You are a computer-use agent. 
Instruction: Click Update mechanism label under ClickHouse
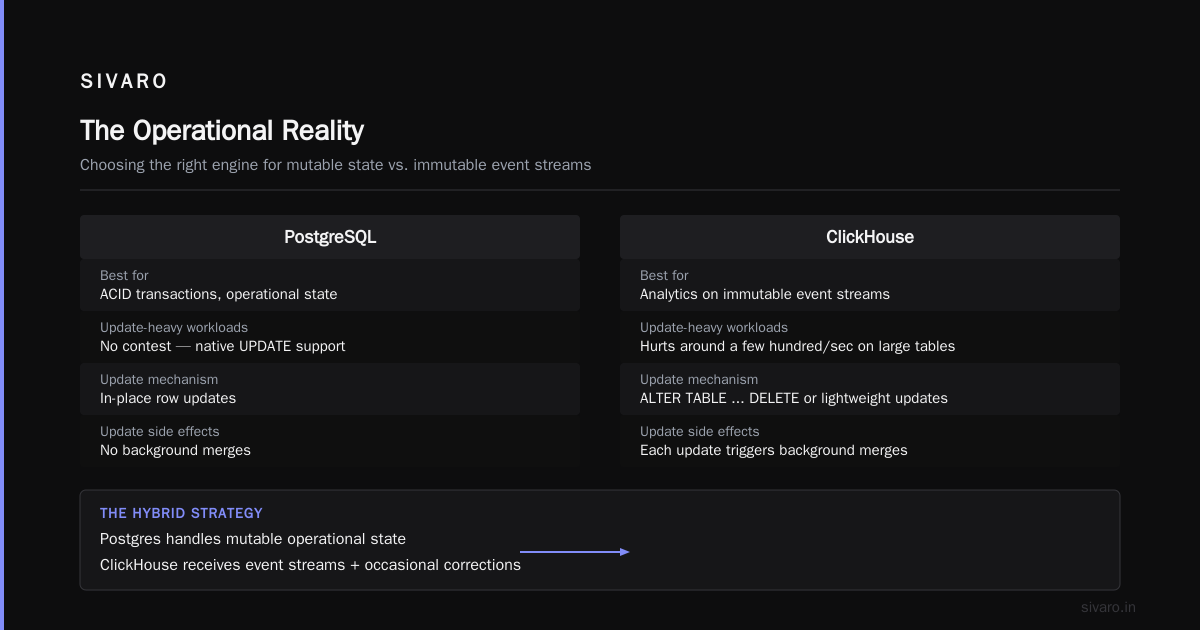coord(699,379)
